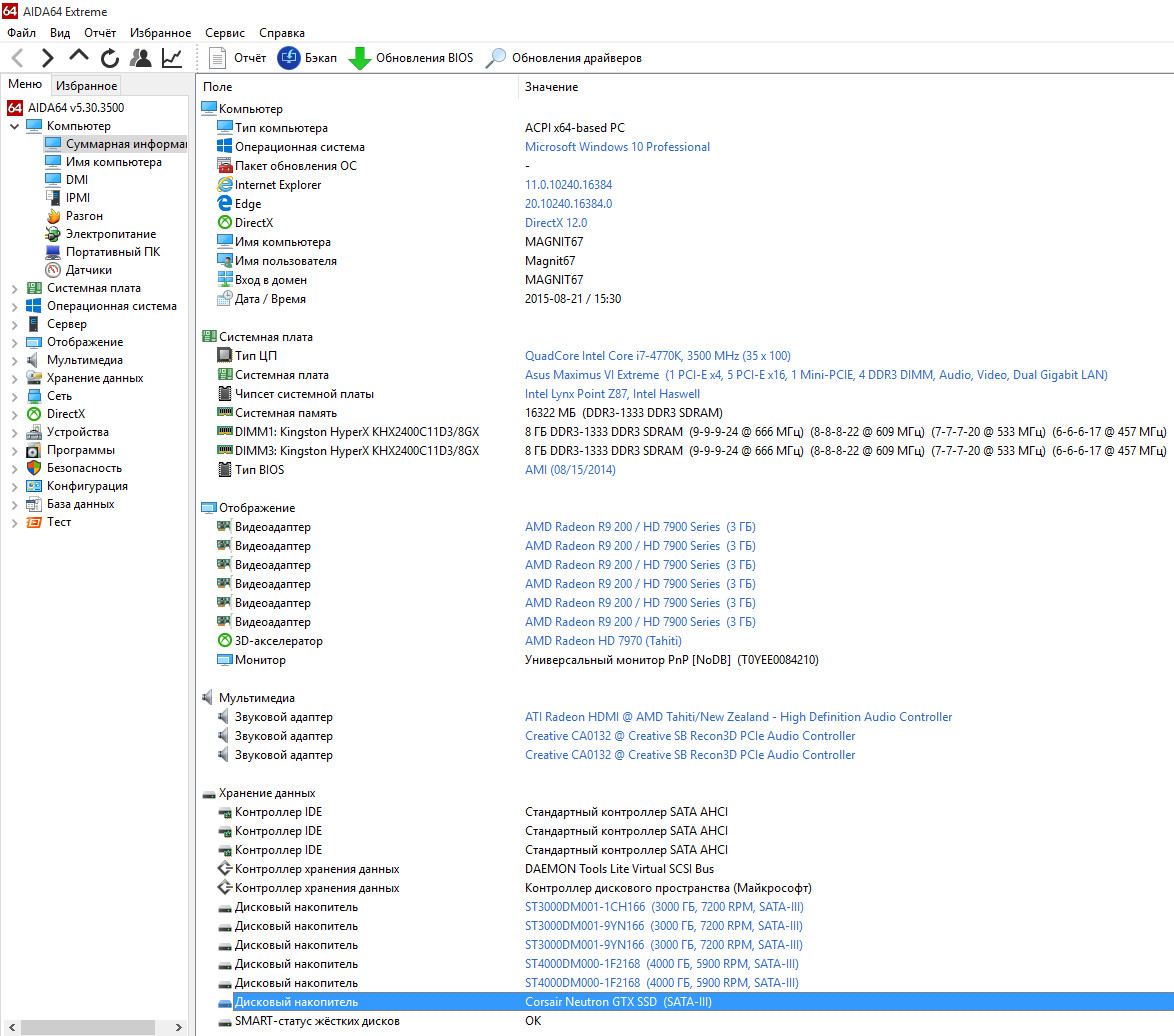Expand the Системная плата tree node
The height and width of the screenshot is (1036, 1174).
pyautogui.click(x=14, y=288)
